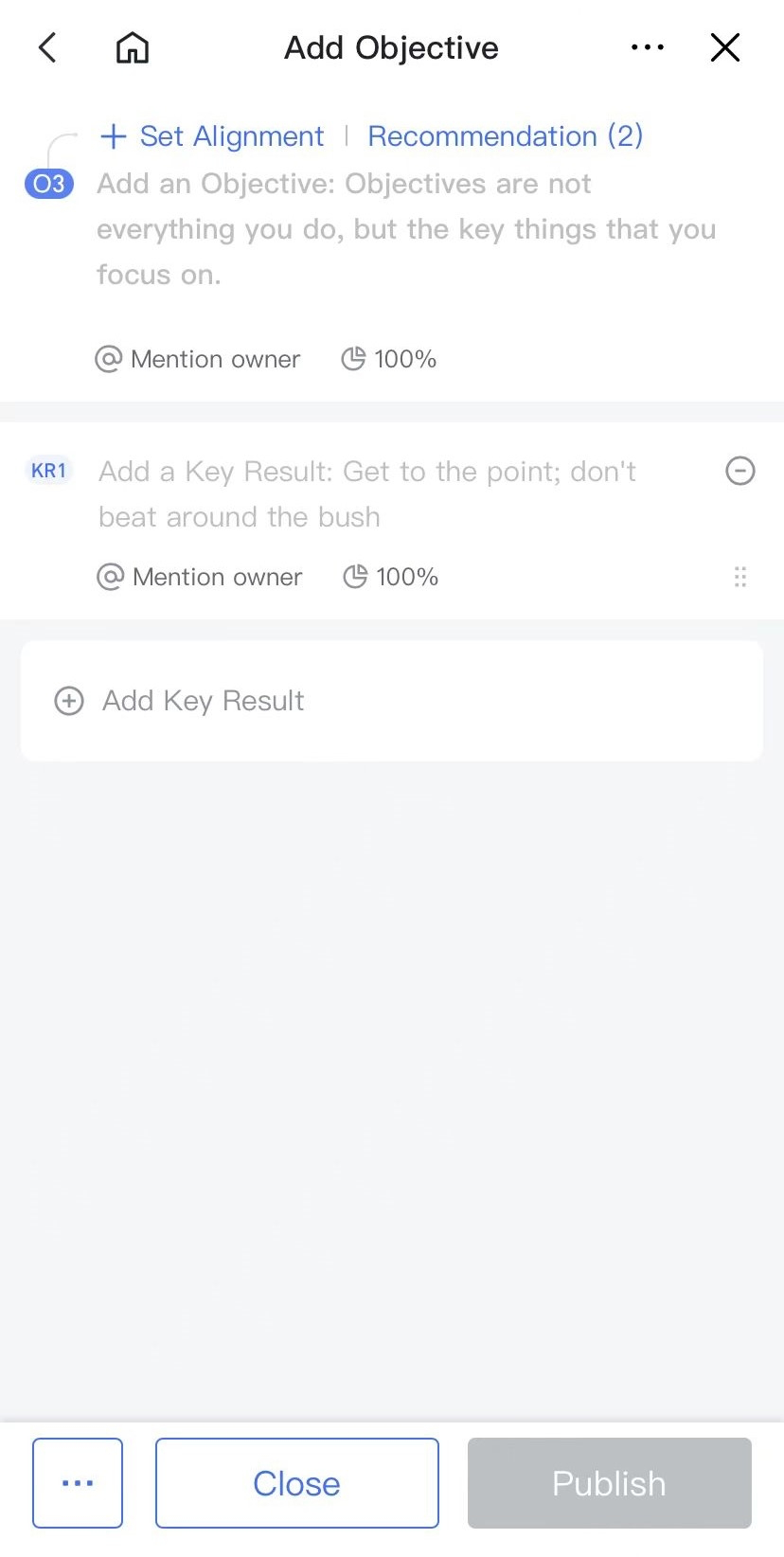Tap the home icon
784x1557 pixels.
[x=133, y=47]
